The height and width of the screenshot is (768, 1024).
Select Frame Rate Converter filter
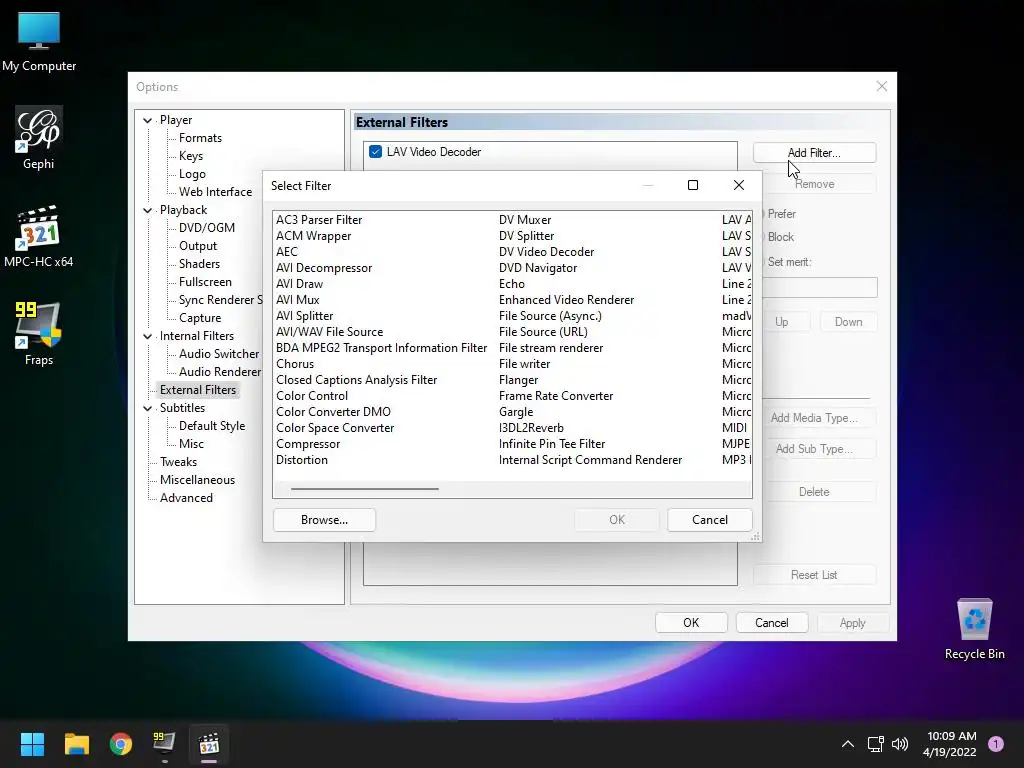point(556,396)
